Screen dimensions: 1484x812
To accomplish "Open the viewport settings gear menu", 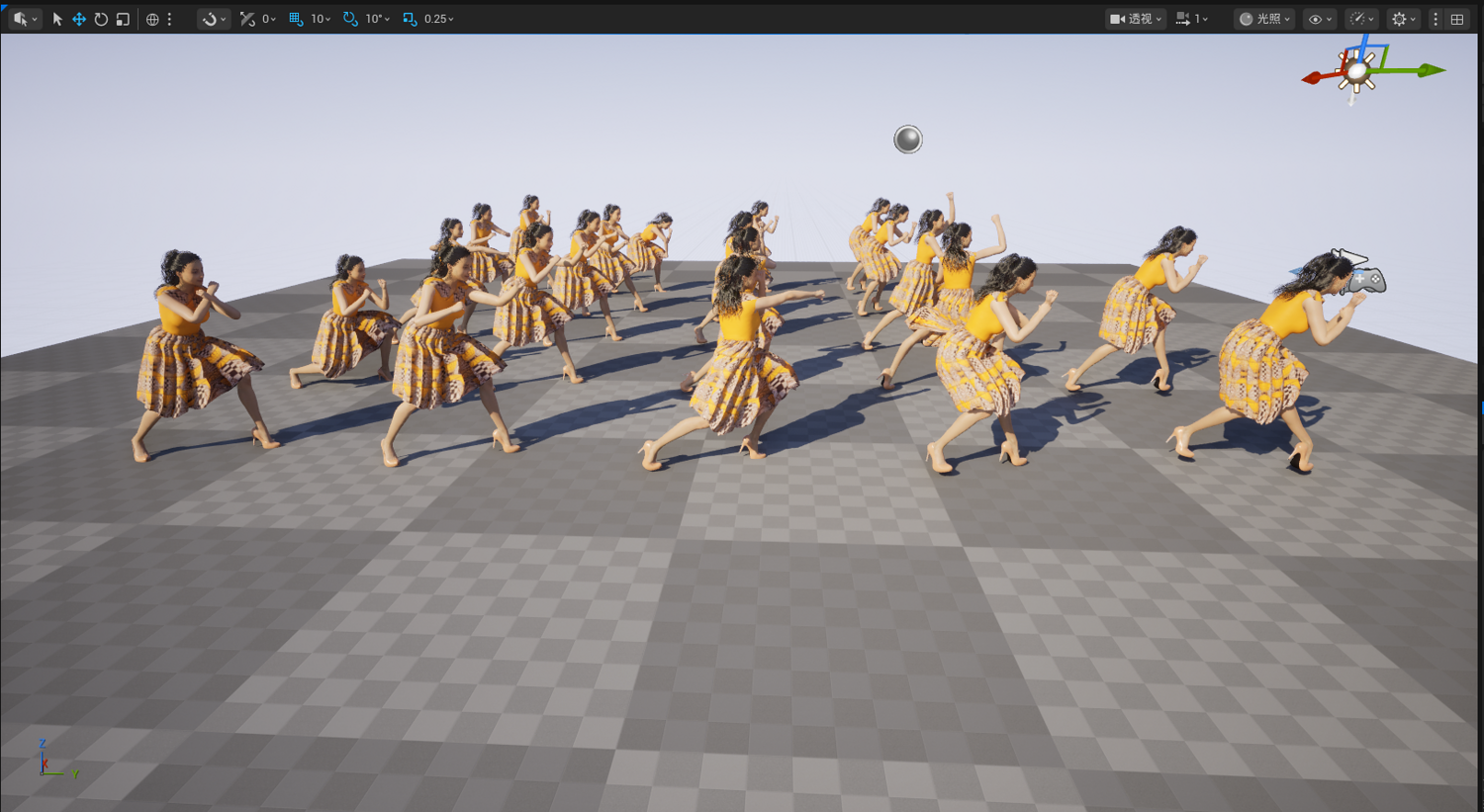I will click(x=1404, y=19).
